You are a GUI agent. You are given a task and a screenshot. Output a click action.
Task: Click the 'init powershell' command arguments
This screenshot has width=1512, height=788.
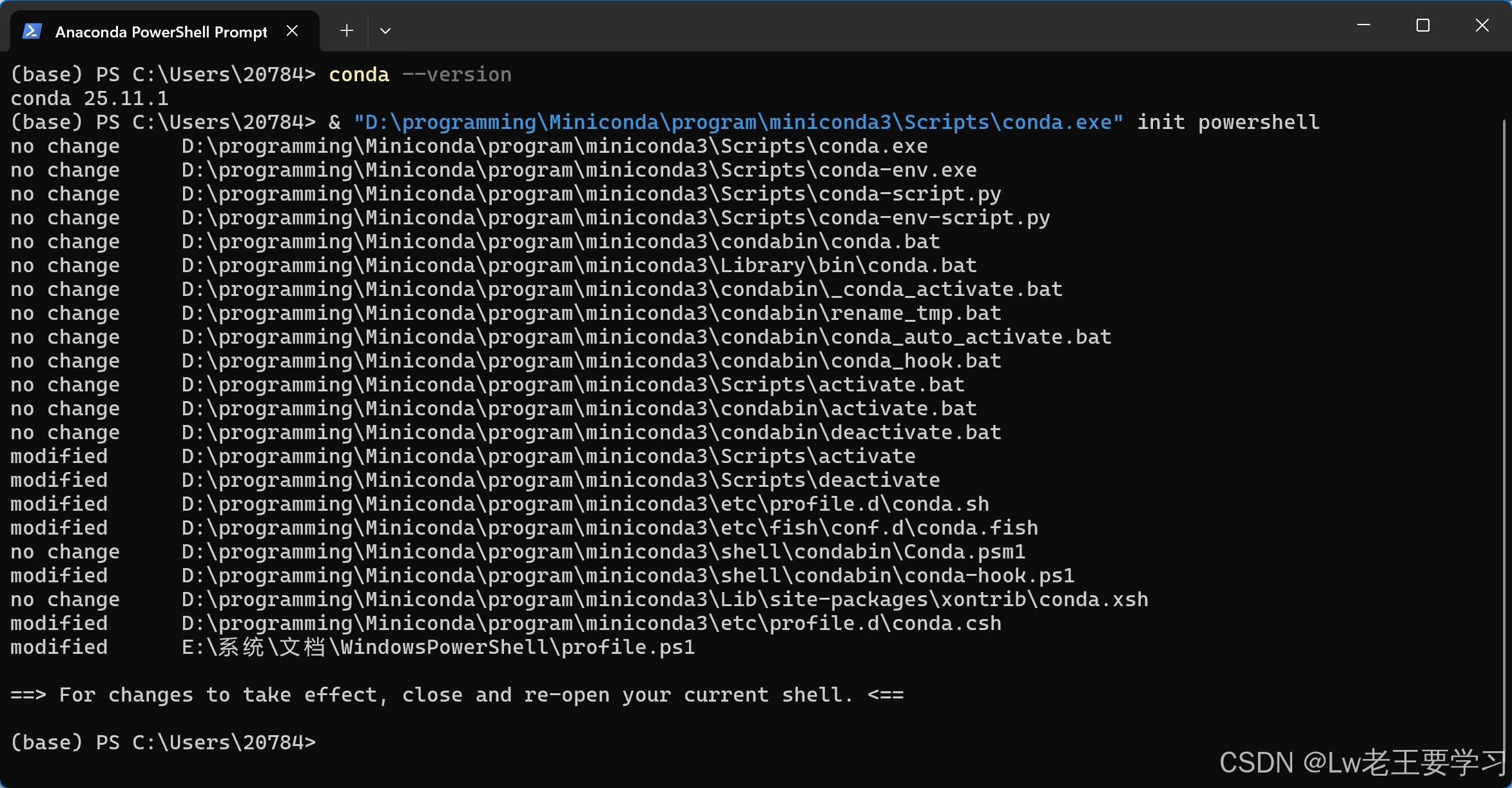coord(1228,123)
